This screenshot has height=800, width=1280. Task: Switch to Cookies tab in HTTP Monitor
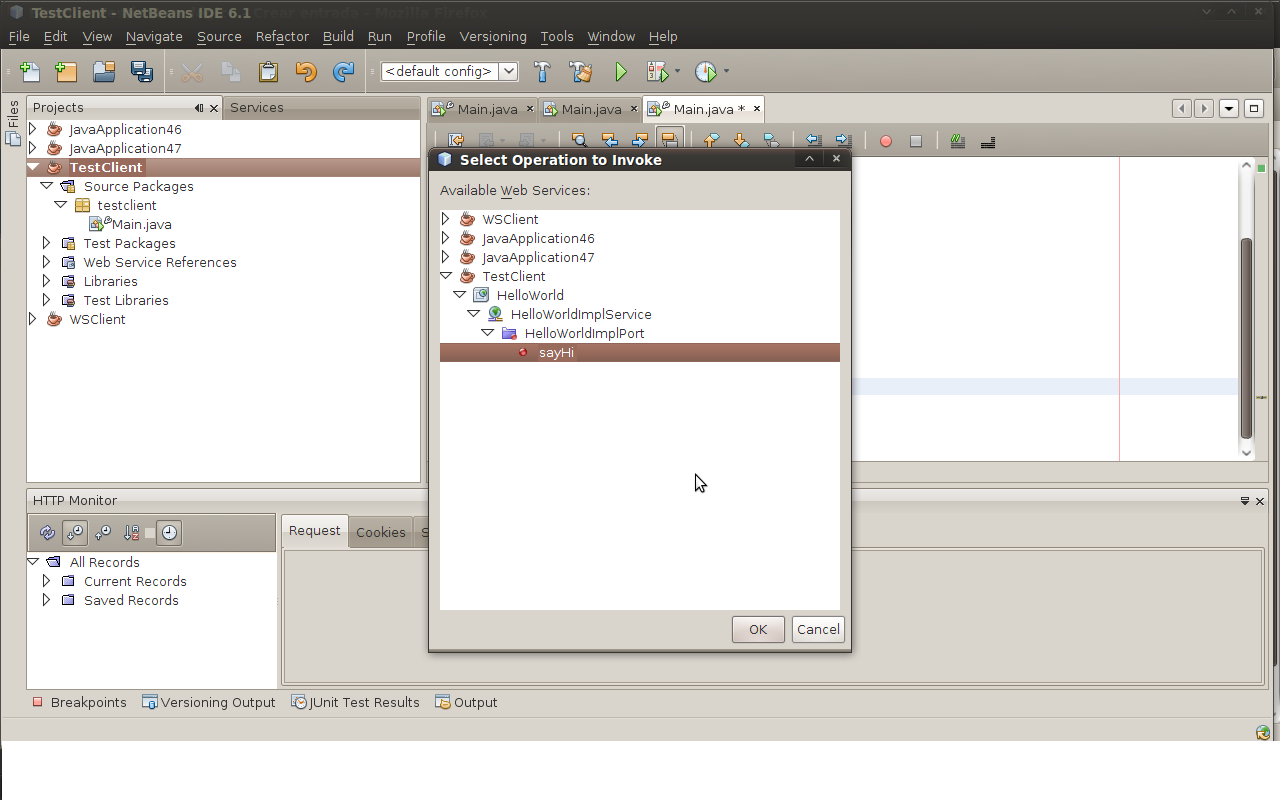(381, 532)
